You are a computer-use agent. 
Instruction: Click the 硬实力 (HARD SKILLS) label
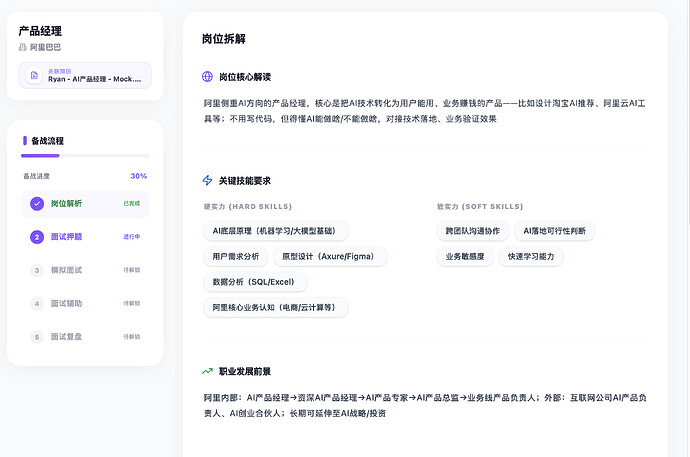[248, 207]
